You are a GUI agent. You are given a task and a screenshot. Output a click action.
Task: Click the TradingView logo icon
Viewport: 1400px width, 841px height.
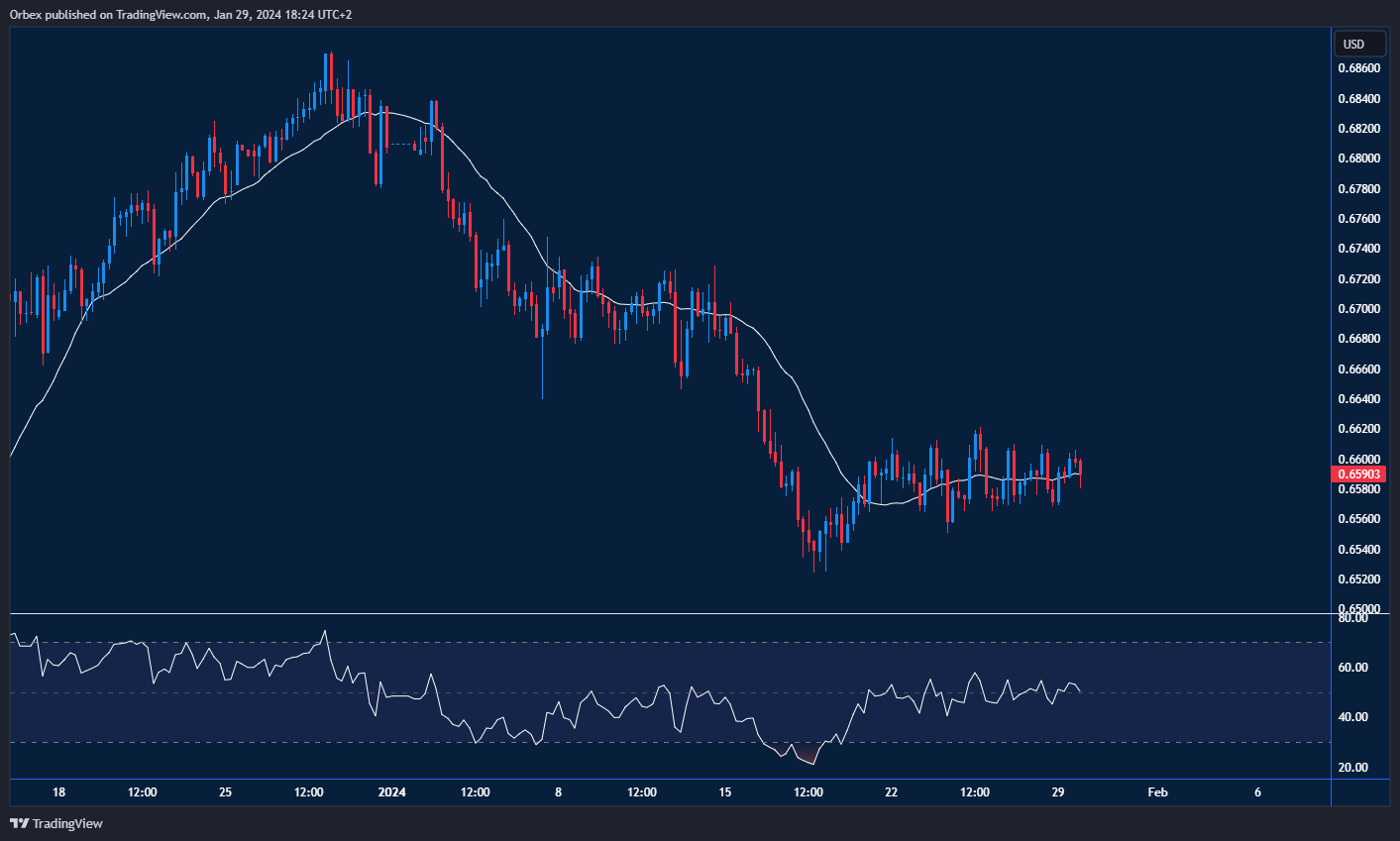pyautogui.click(x=18, y=823)
